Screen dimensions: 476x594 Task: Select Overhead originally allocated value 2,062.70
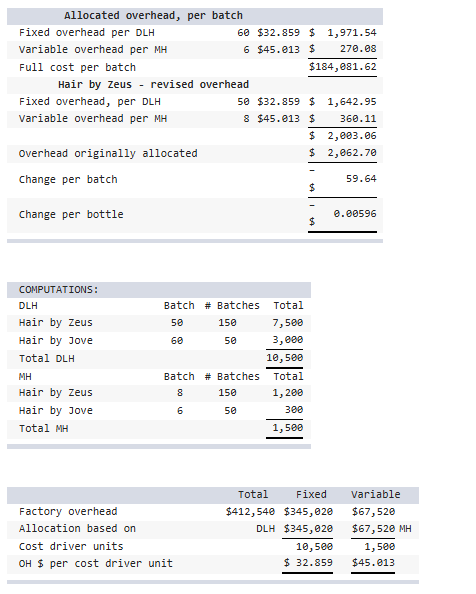pyautogui.click(x=352, y=153)
